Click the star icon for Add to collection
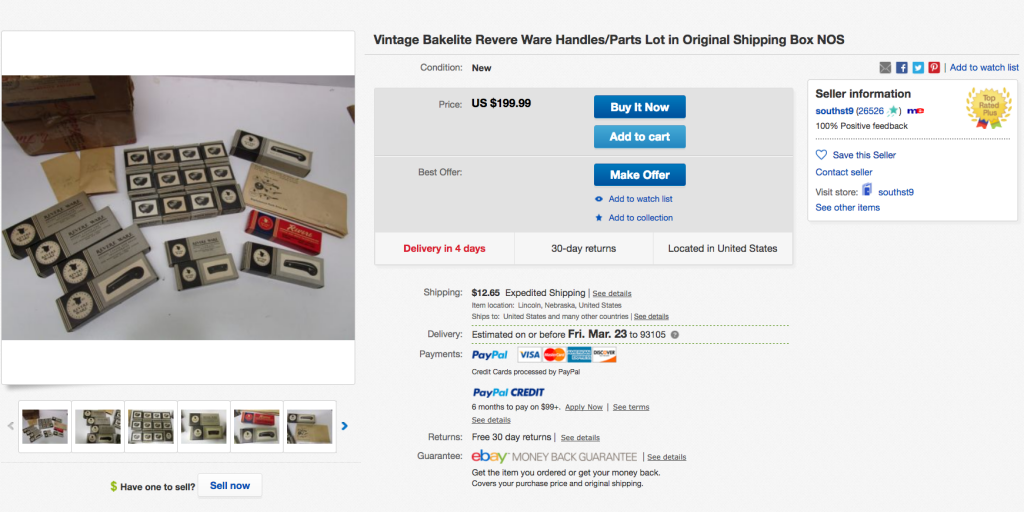 (x=599, y=218)
